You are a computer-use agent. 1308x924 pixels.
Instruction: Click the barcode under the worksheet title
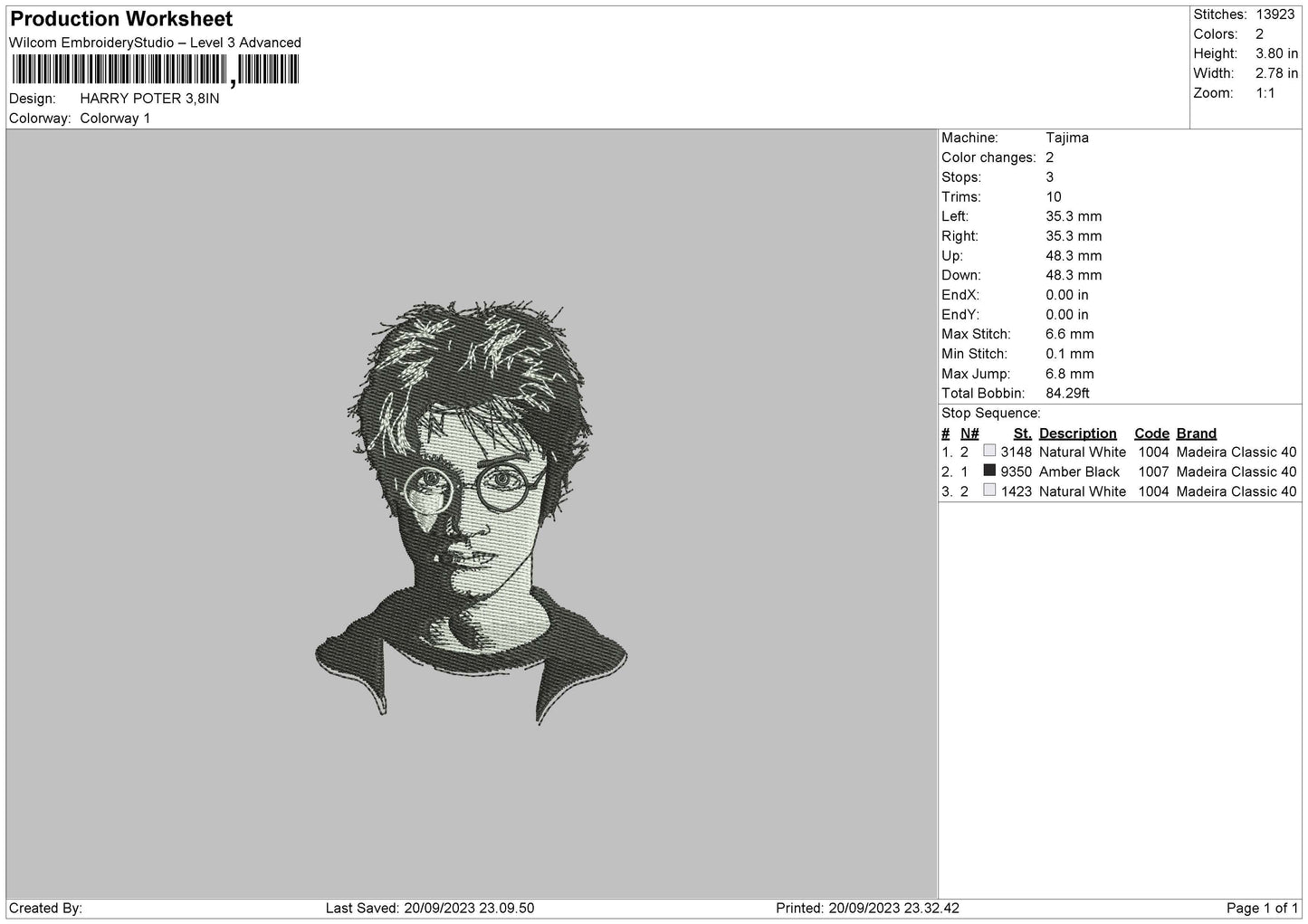click(155, 71)
